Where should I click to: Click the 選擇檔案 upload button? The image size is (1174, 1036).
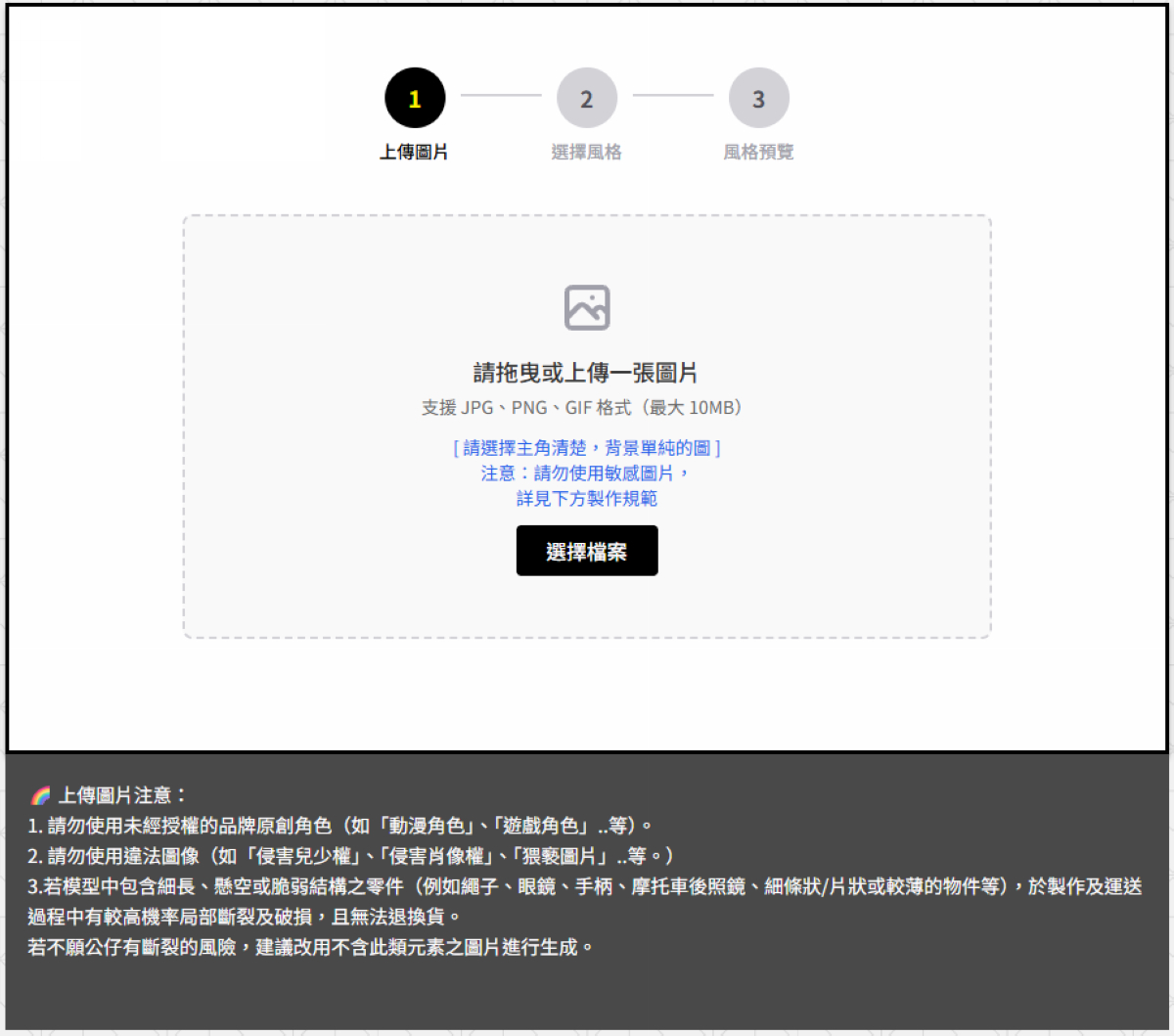coord(587,550)
